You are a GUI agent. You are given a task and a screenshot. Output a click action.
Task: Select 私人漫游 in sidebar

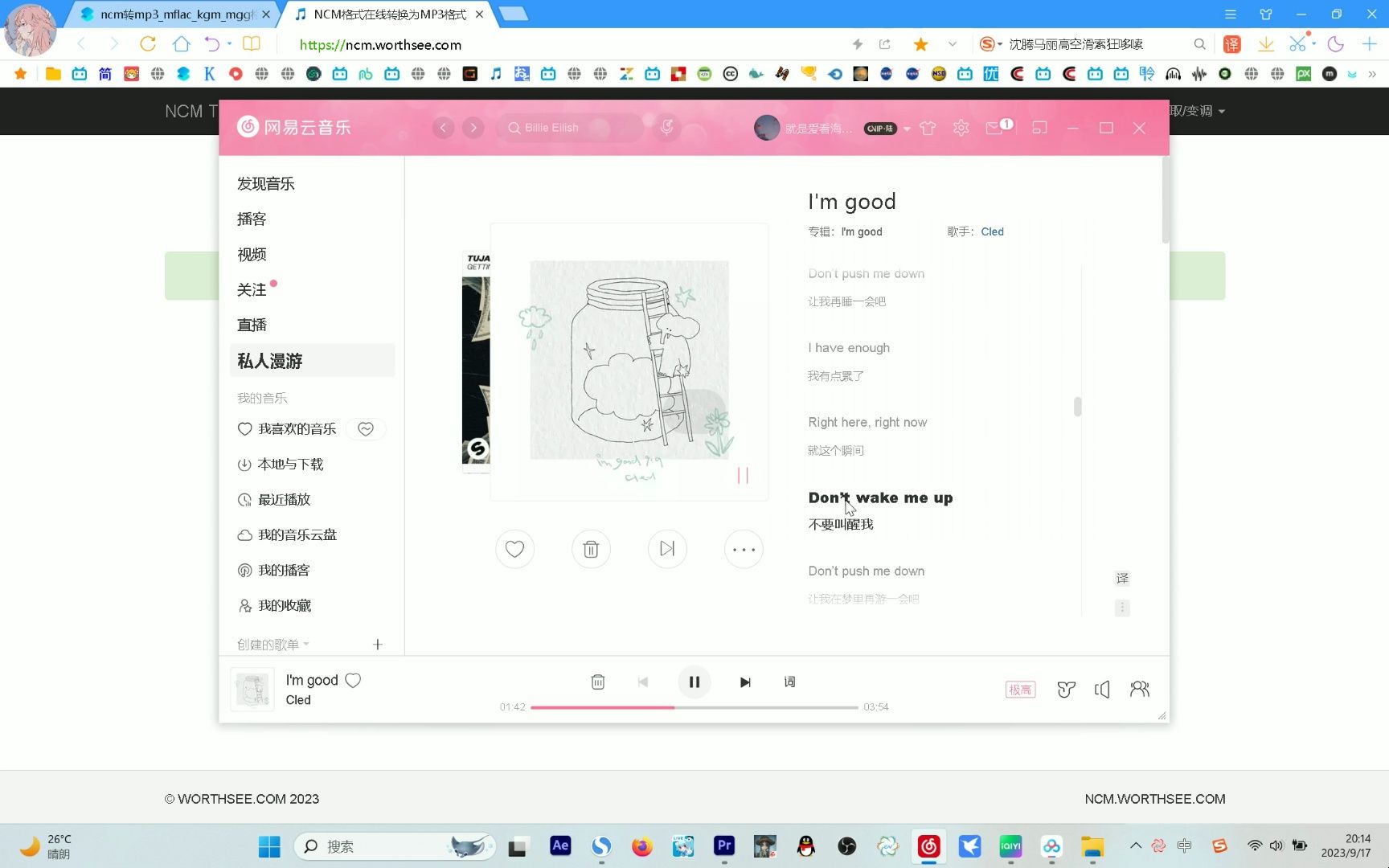click(x=312, y=361)
